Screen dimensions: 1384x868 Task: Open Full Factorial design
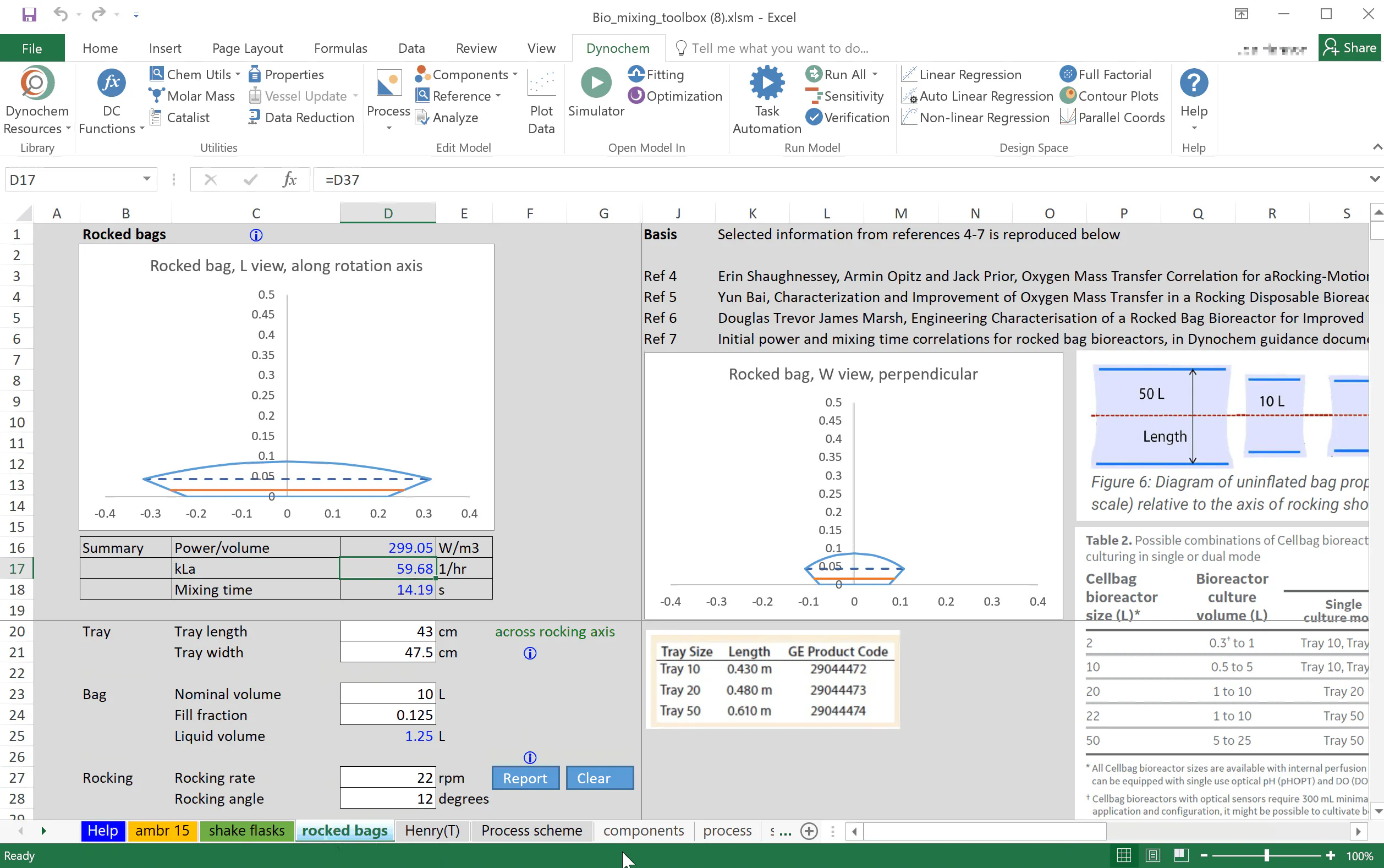click(1106, 75)
